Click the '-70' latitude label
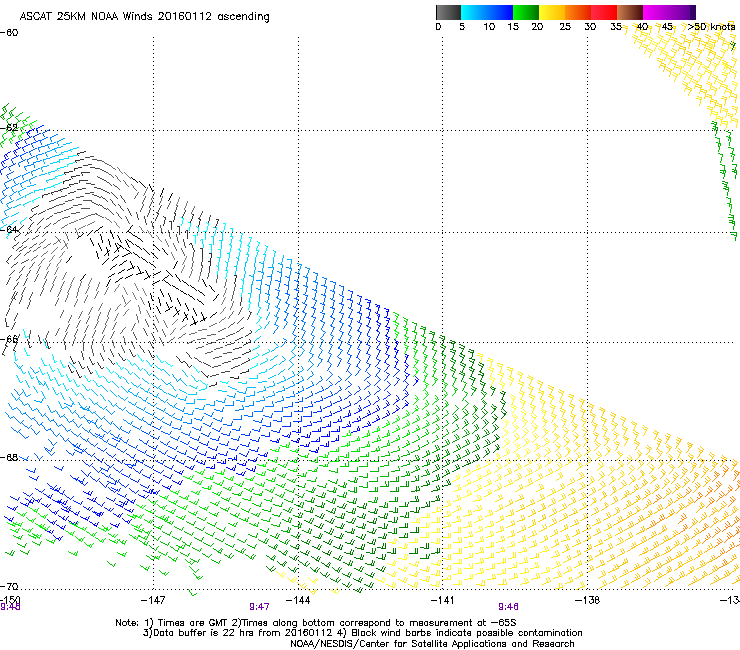 pyautogui.click(x=9, y=587)
